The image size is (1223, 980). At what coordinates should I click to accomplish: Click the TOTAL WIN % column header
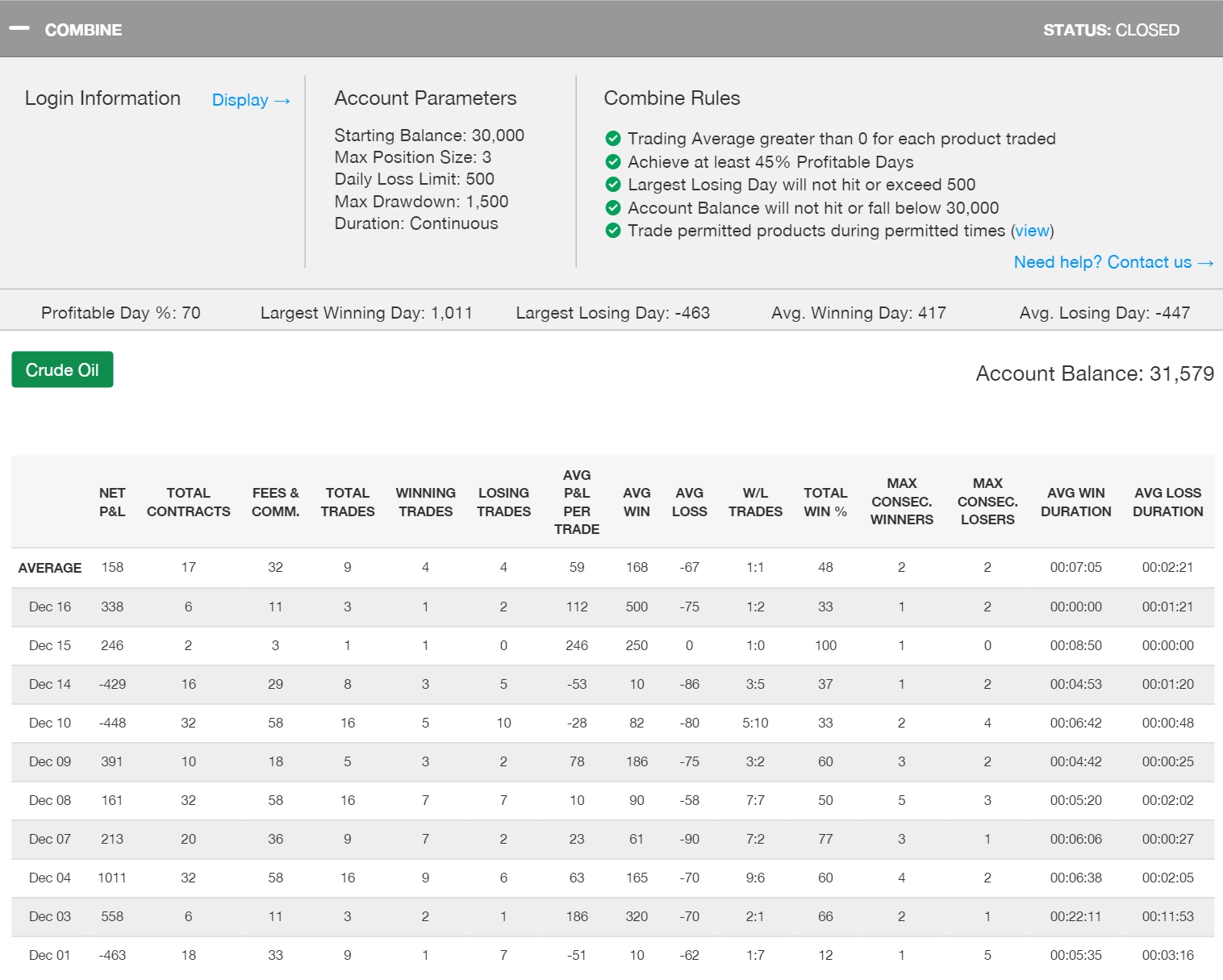tap(824, 502)
